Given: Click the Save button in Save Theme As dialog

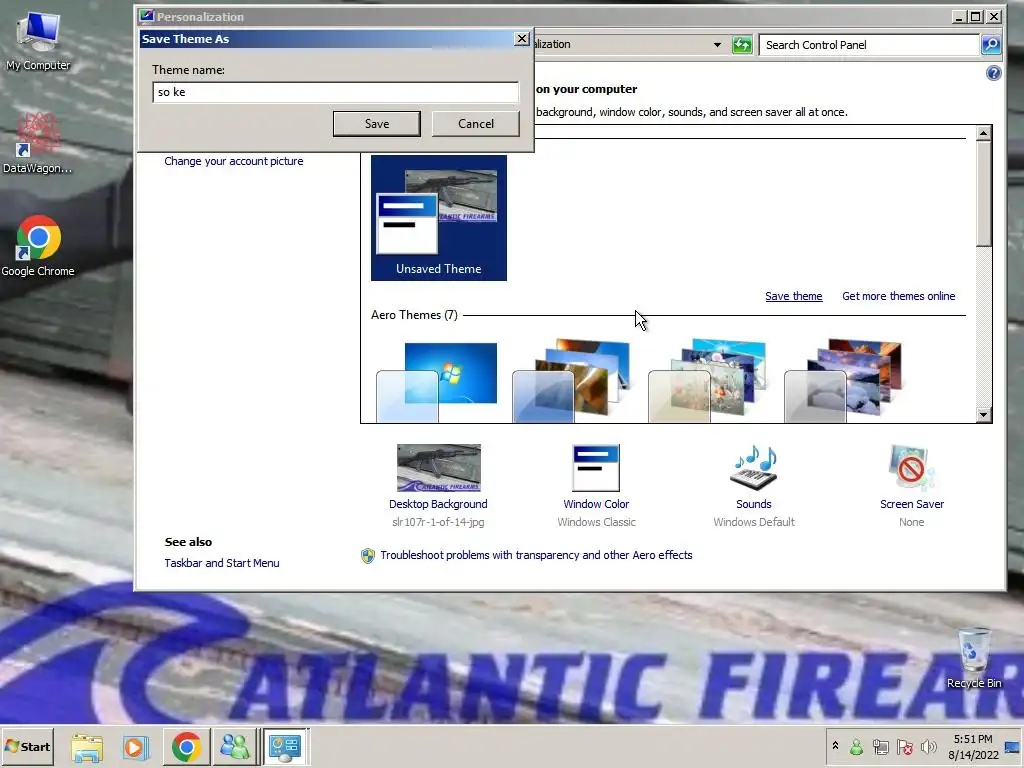Looking at the screenshot, I should 376,123.
